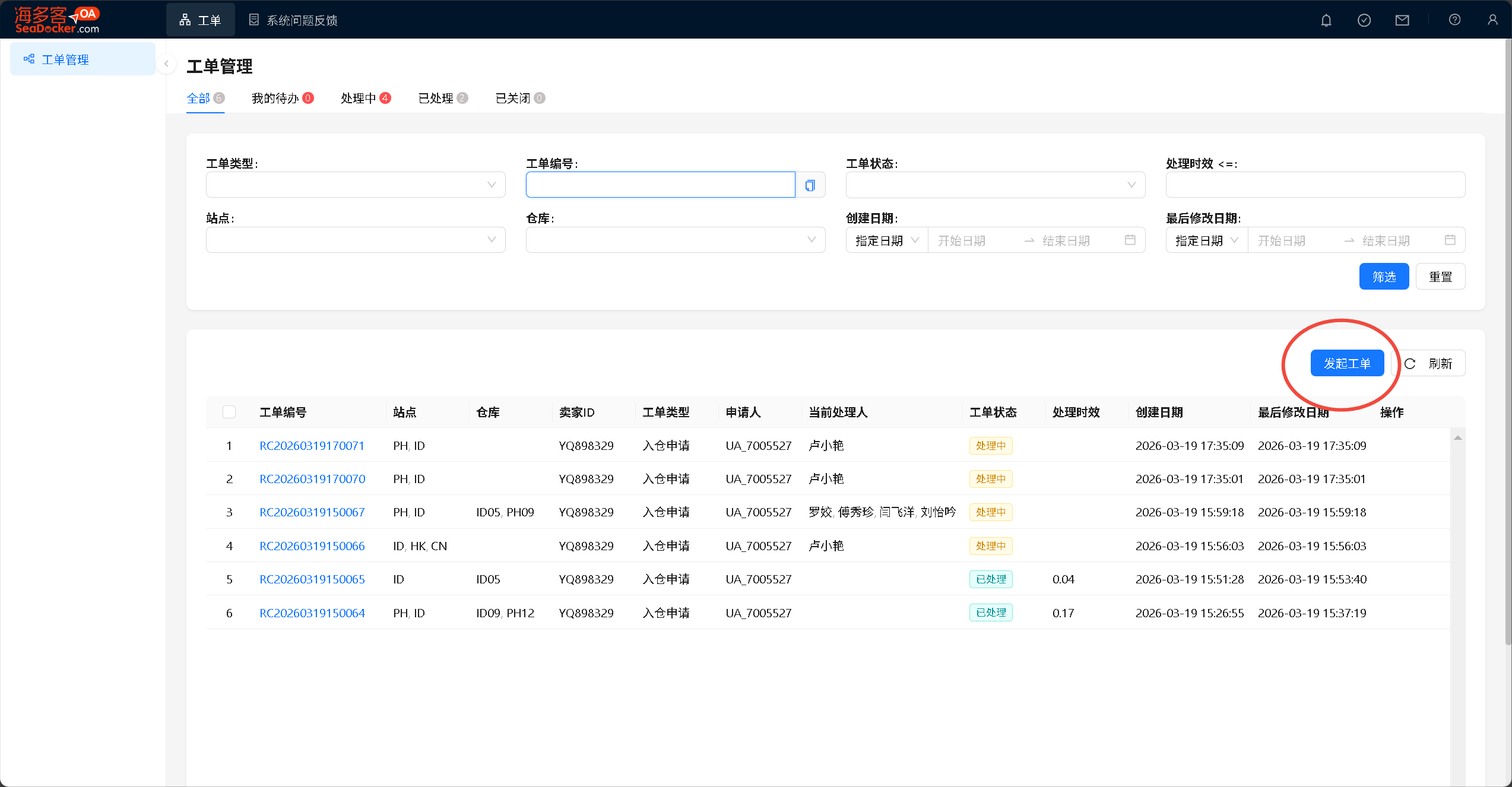Open the user profile icon
The height and width of the screenshot is (787, 1512).
point(1492,20)
